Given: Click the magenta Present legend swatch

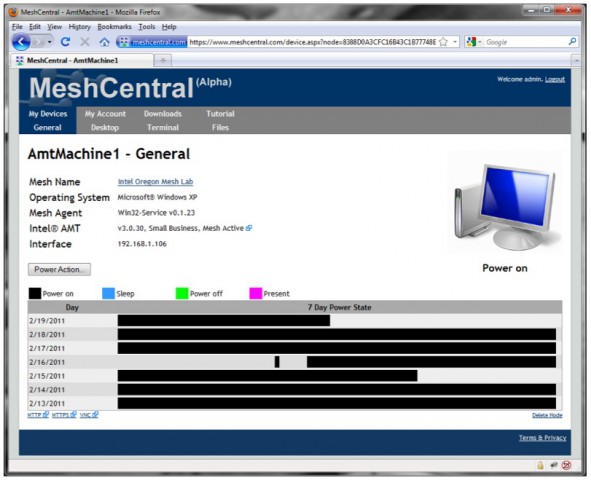Looking at the screenshot, I should pyautogui.click(x=256, y=294).
